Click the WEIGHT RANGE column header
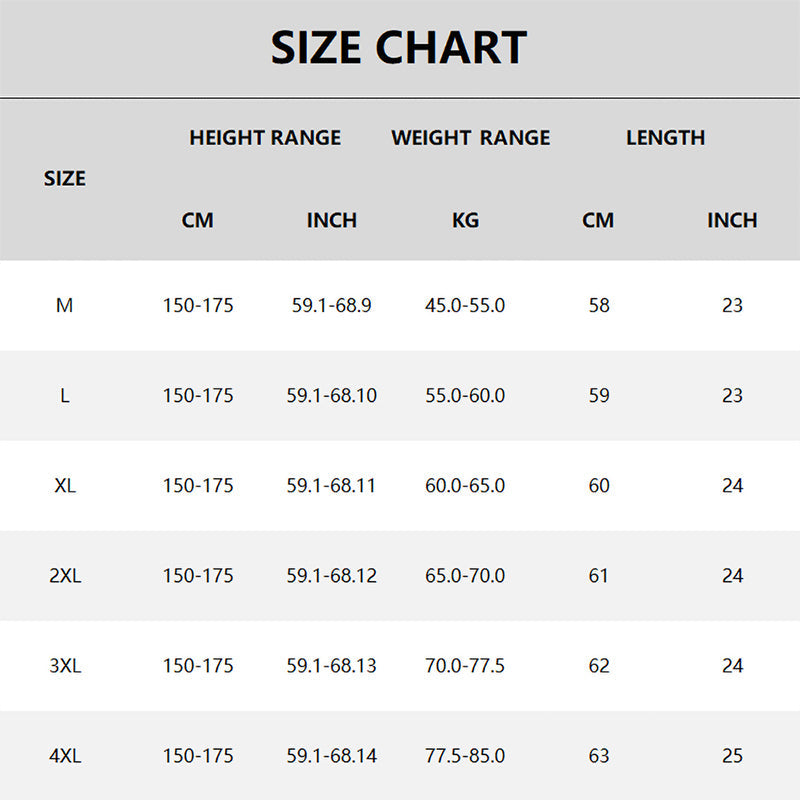This screenshot has width=800, height=800. [x=471, y=138]
